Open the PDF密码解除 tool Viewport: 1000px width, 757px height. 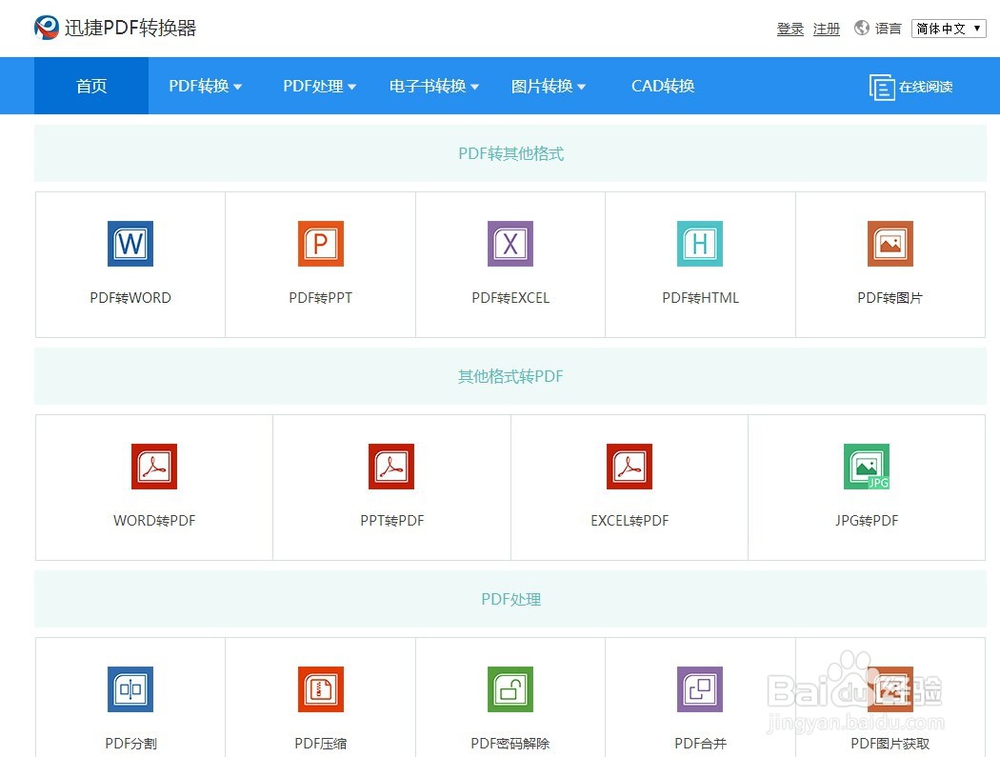510,689
